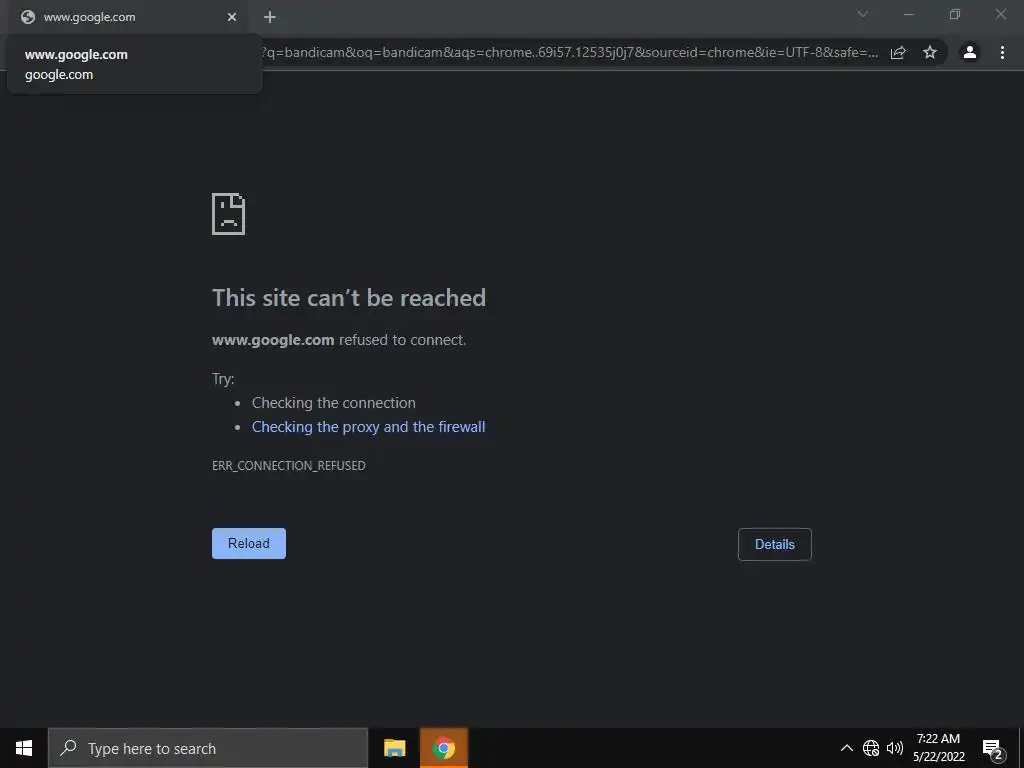Open the Windows Start menu
The height and width of the screenshot is (768, 1024).
[x=24, y=748]
